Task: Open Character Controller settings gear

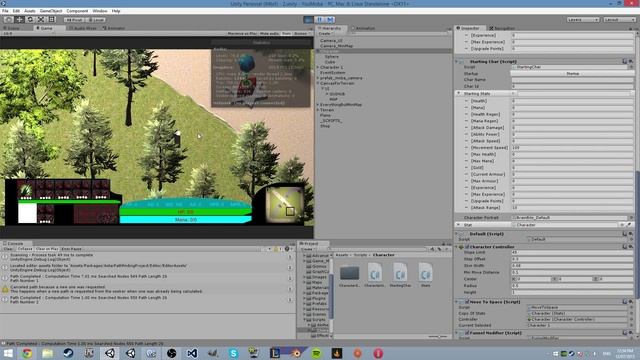Action: pyautogui.click(x=631, y=247)
